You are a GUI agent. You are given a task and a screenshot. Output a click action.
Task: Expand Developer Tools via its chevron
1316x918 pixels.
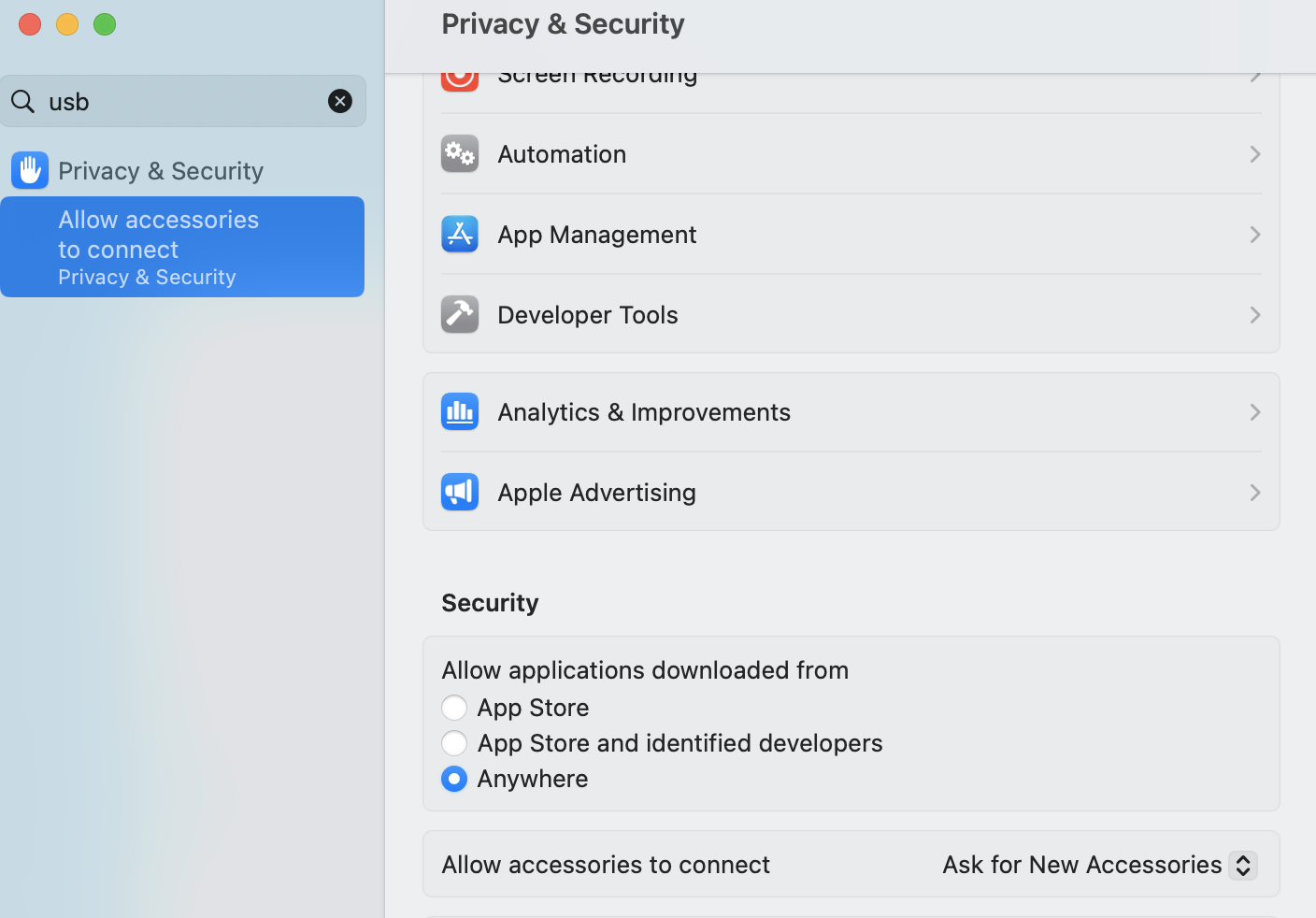[1254, 315]
